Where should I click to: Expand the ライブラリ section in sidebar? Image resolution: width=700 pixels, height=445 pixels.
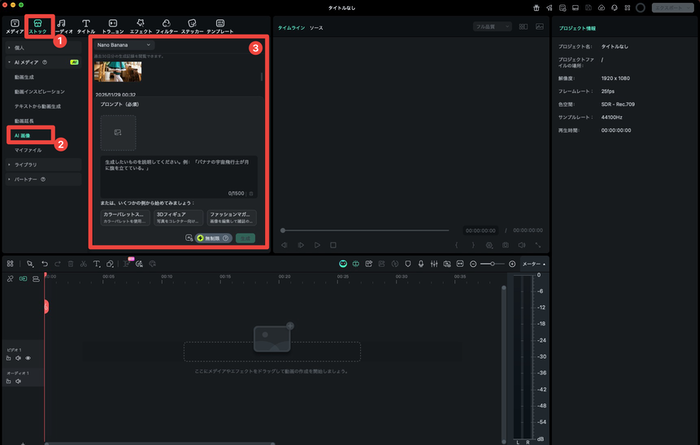27,164
